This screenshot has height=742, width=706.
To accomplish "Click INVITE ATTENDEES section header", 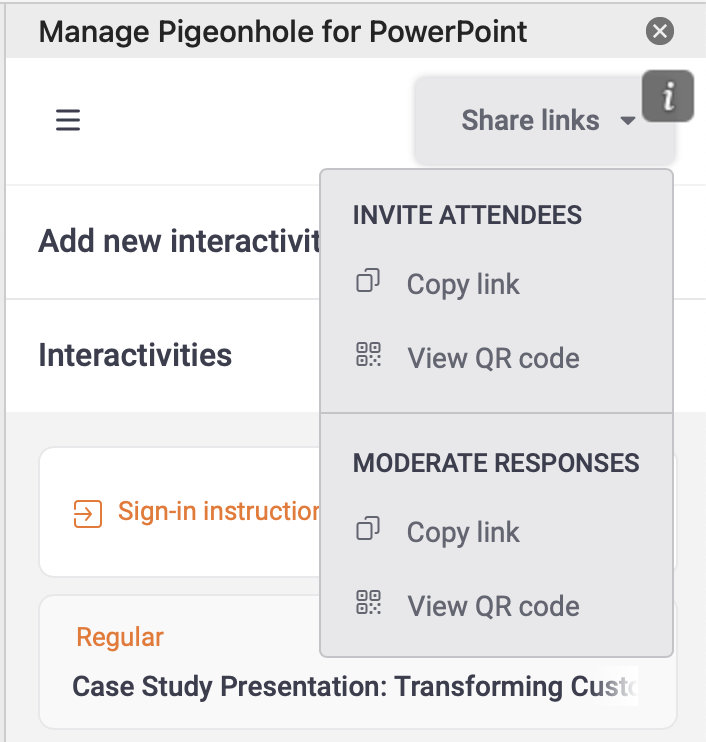I will pyautogui.click(x=467, y=215).
